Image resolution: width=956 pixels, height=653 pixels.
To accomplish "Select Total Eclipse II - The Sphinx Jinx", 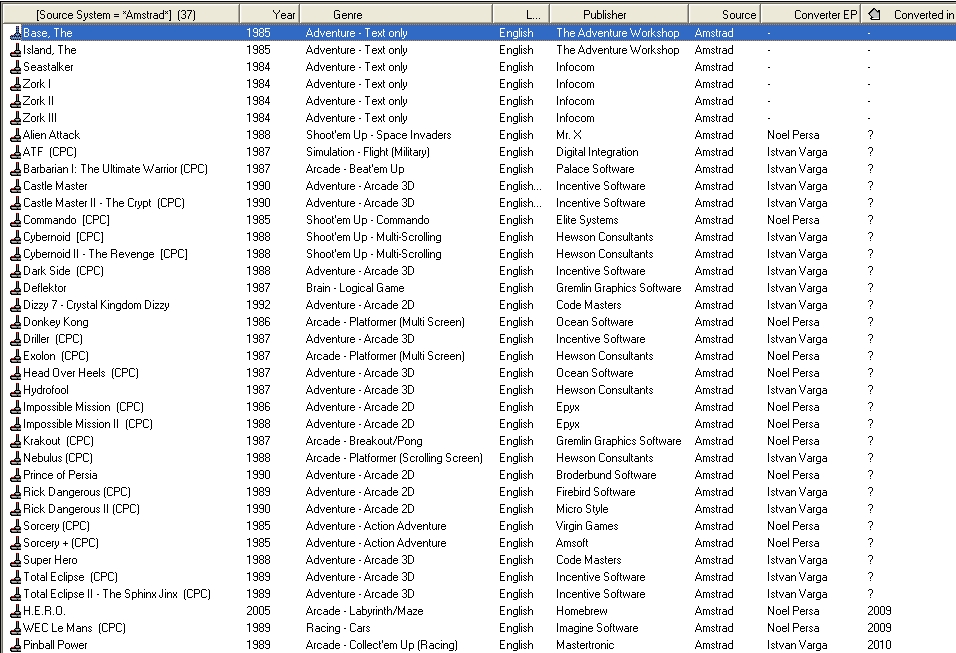I will tap(117, 594).
